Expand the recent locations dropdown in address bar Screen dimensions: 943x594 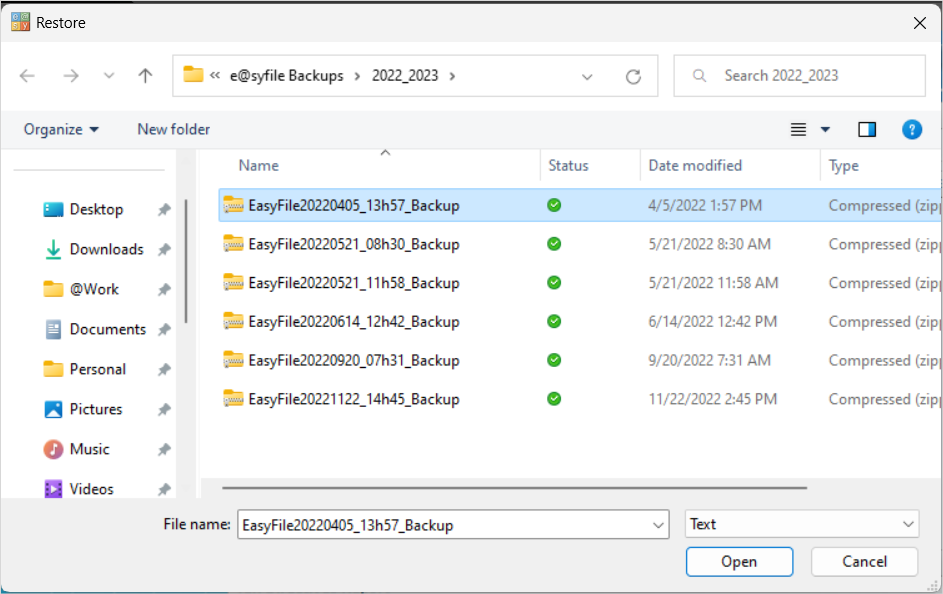coord(588,75)
